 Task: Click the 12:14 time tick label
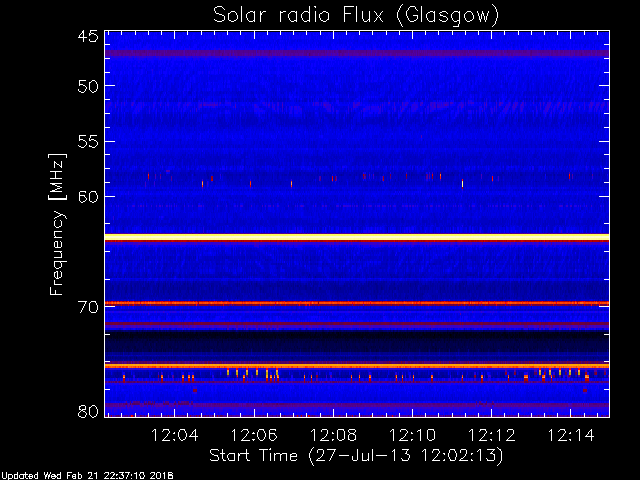(x=571, y=435)
